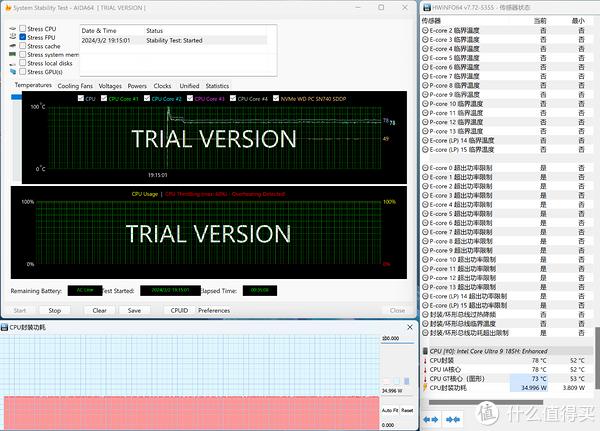Screen dimensions: 600x431
Task: Click the HWiNFO vertical scrollbar thumb
Action: click(597, 357)
